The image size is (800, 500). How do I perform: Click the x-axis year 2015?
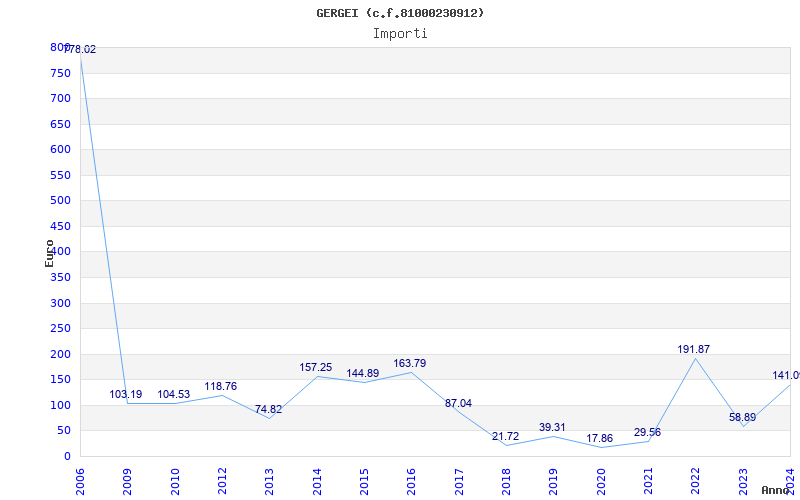click(x=364, y=481)
